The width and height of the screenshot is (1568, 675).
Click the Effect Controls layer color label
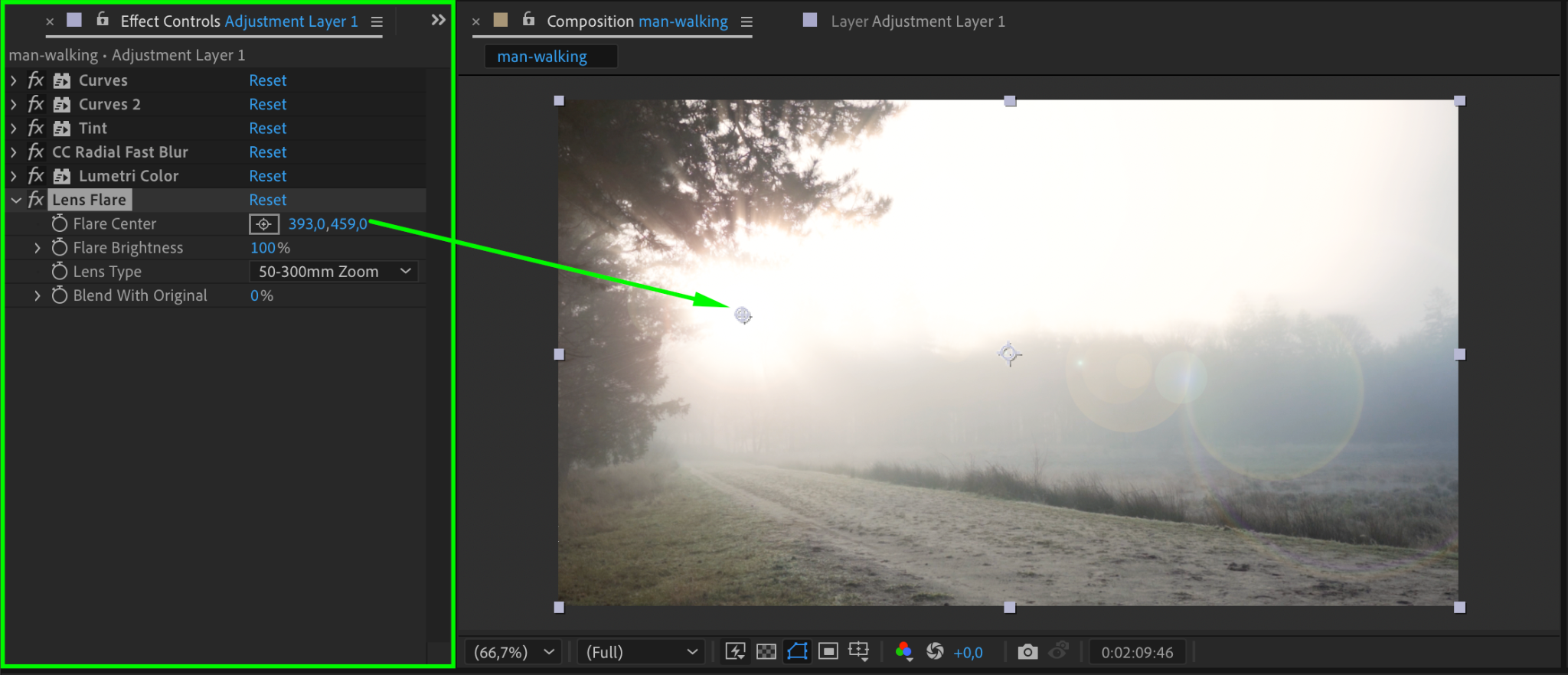(x=74, y=20)
